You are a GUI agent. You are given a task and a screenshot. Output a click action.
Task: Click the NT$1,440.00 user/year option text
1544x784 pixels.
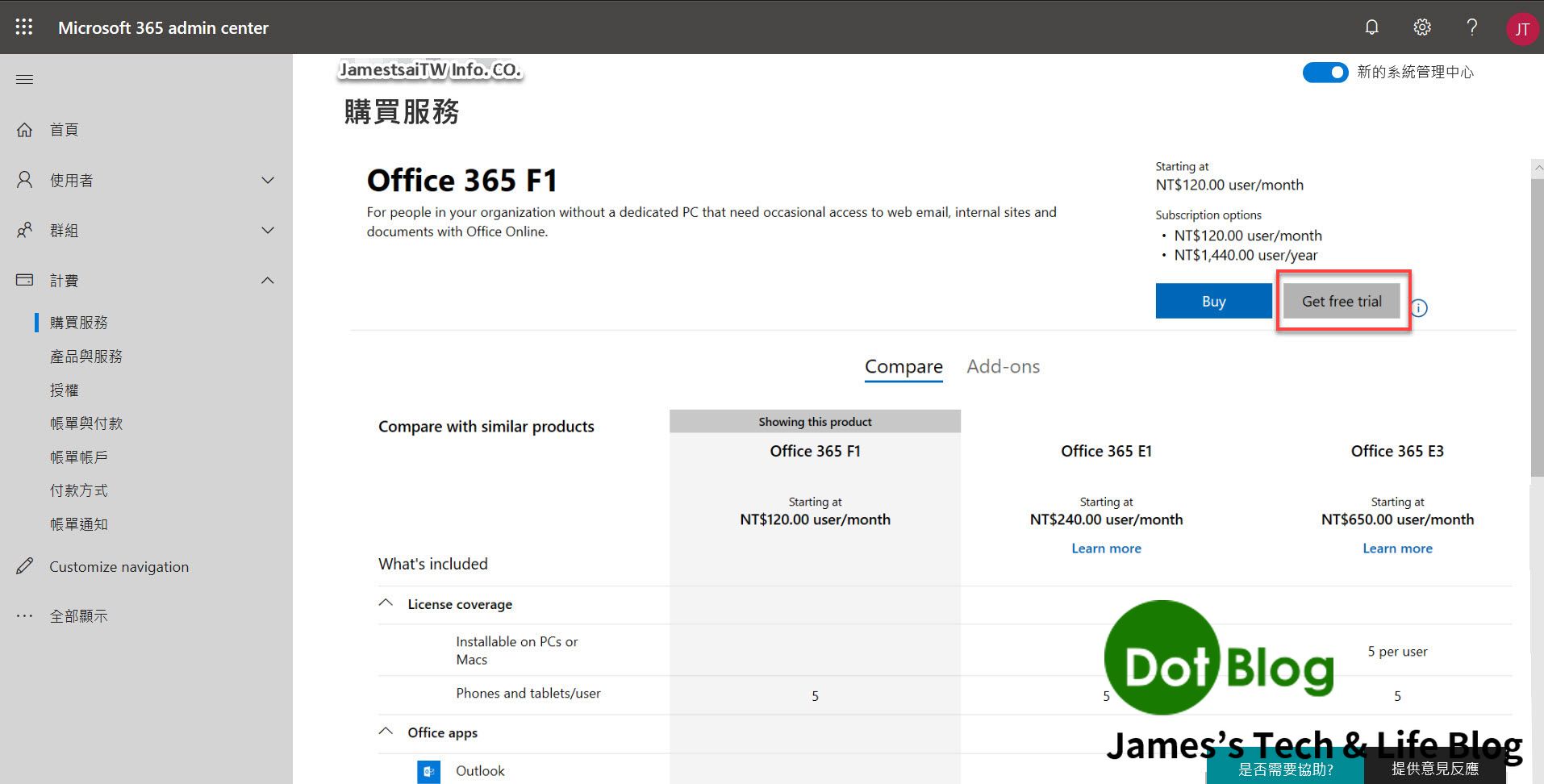[1246, 256]
